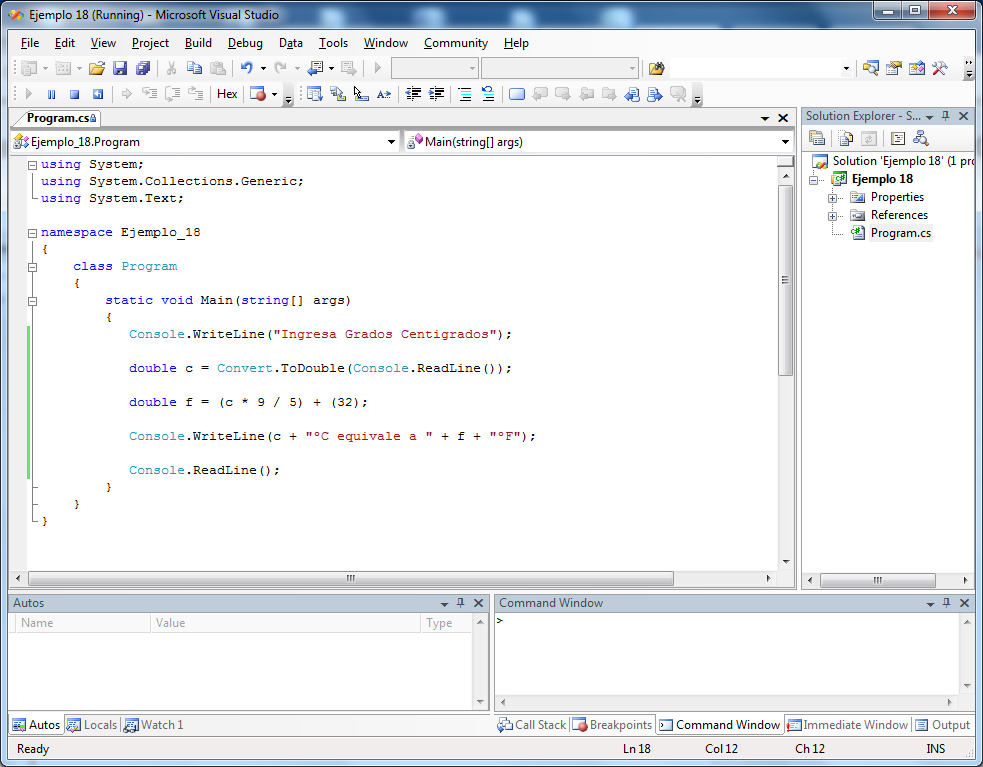Toggle a breakpoint in the editor margin
Screen dimensions: 983x767
pyautogui.click(x=20, y=334)
